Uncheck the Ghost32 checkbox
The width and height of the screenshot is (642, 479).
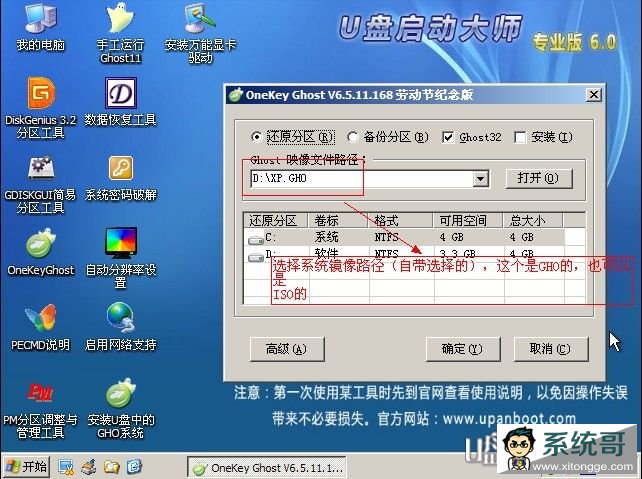click(x=448, y=137)
